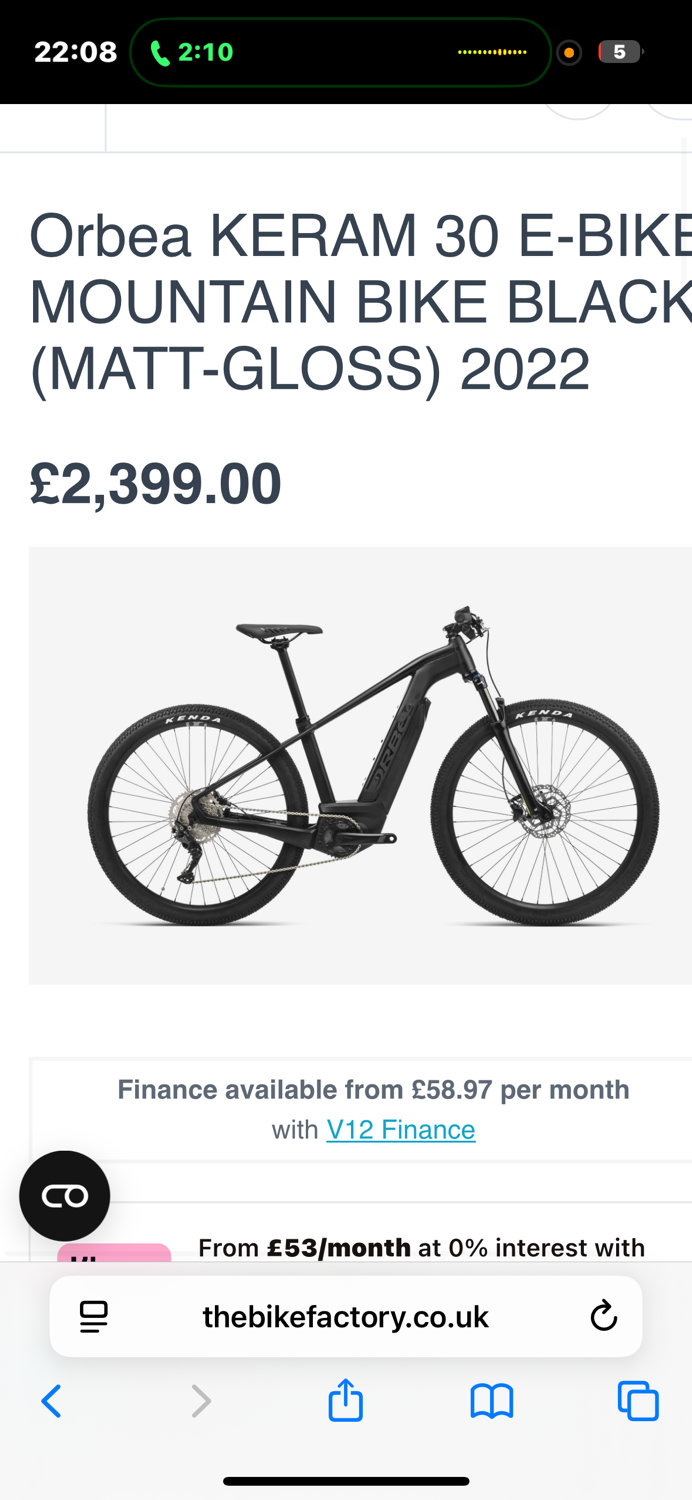This screenshot has width=692, height=1500.
Task: Tap the Share icon in Safari's toolbar
Action: point(345,1400)
